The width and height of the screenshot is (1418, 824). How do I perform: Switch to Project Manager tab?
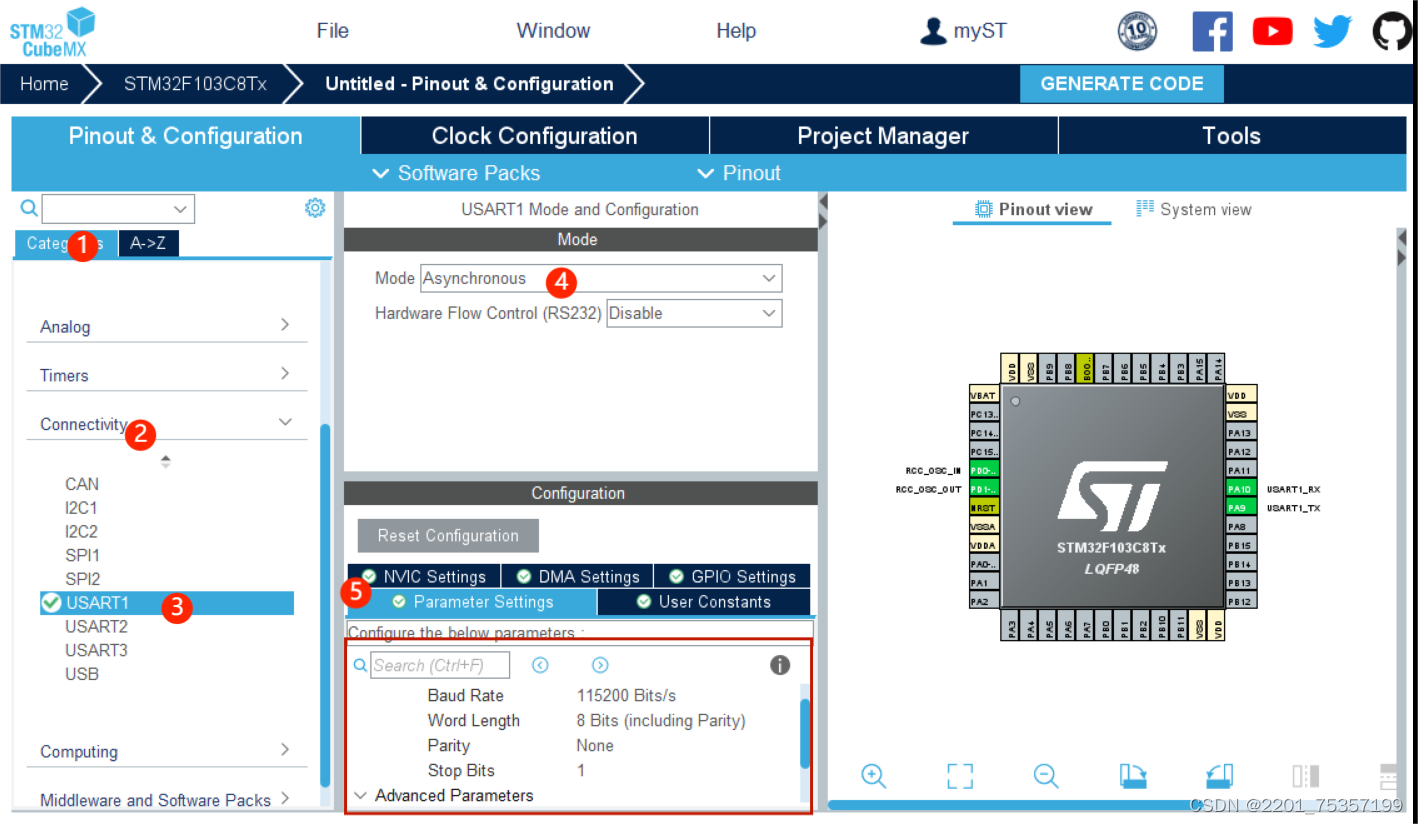(x=883, y=136)
